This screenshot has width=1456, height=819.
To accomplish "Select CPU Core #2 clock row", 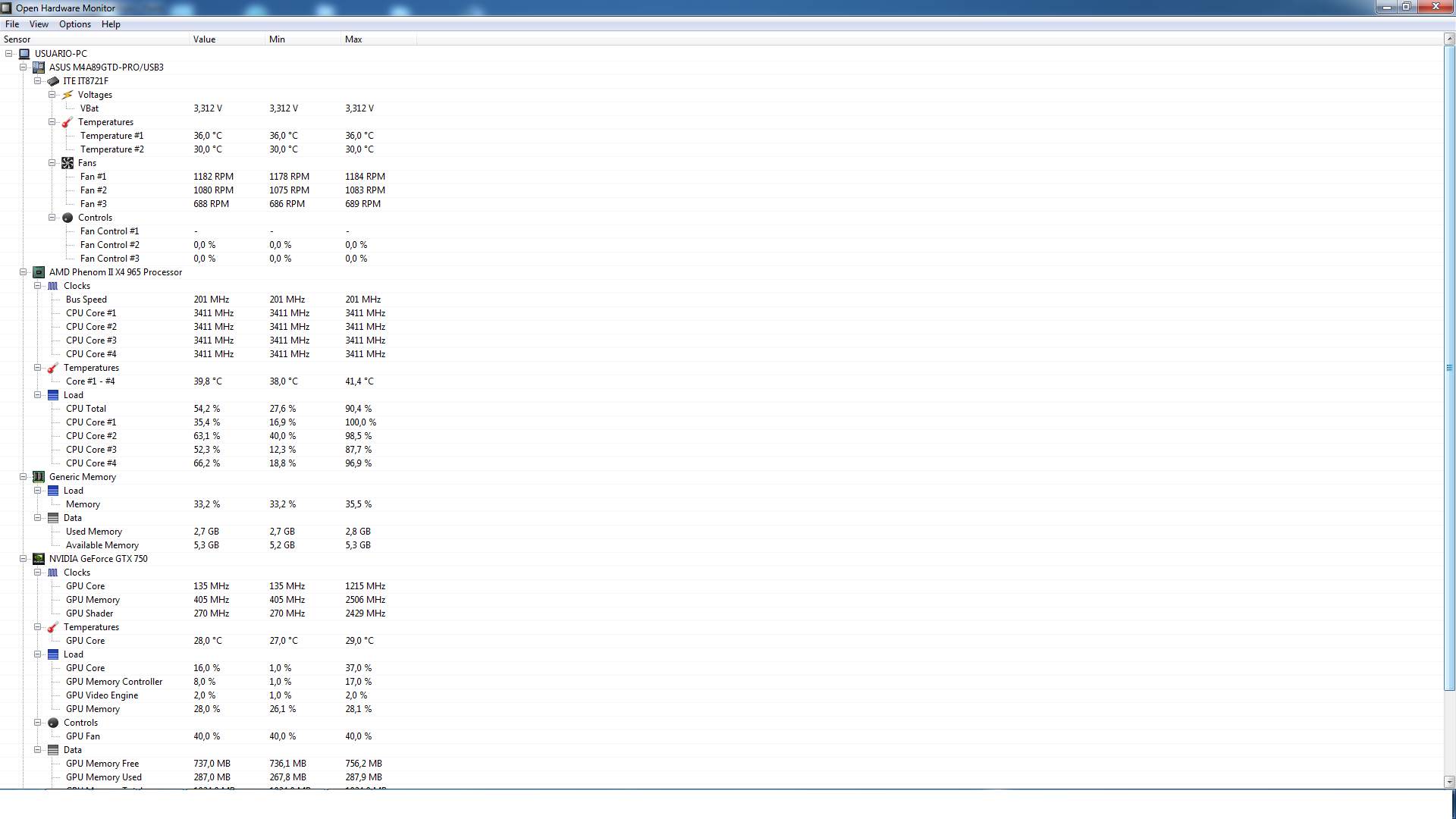I will pos(721,327).
